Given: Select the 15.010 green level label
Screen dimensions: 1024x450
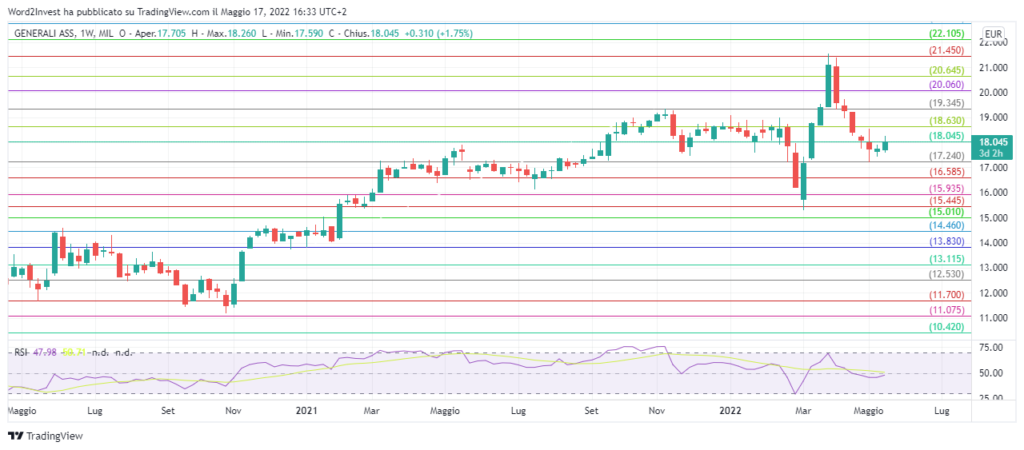Looking at the screenshot, I should click(945, 212).
